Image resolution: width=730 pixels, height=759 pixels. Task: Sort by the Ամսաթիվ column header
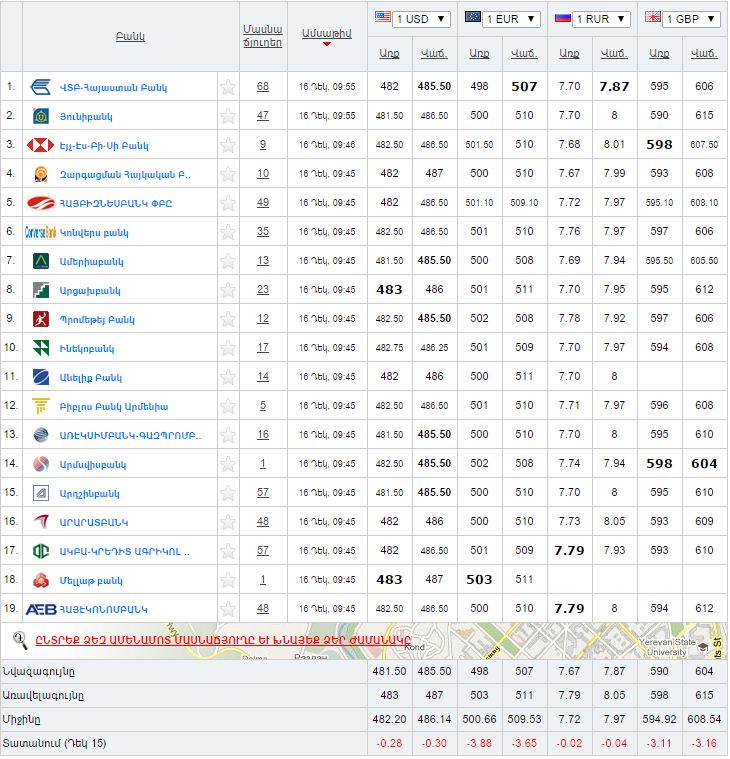tap(326, 33)
